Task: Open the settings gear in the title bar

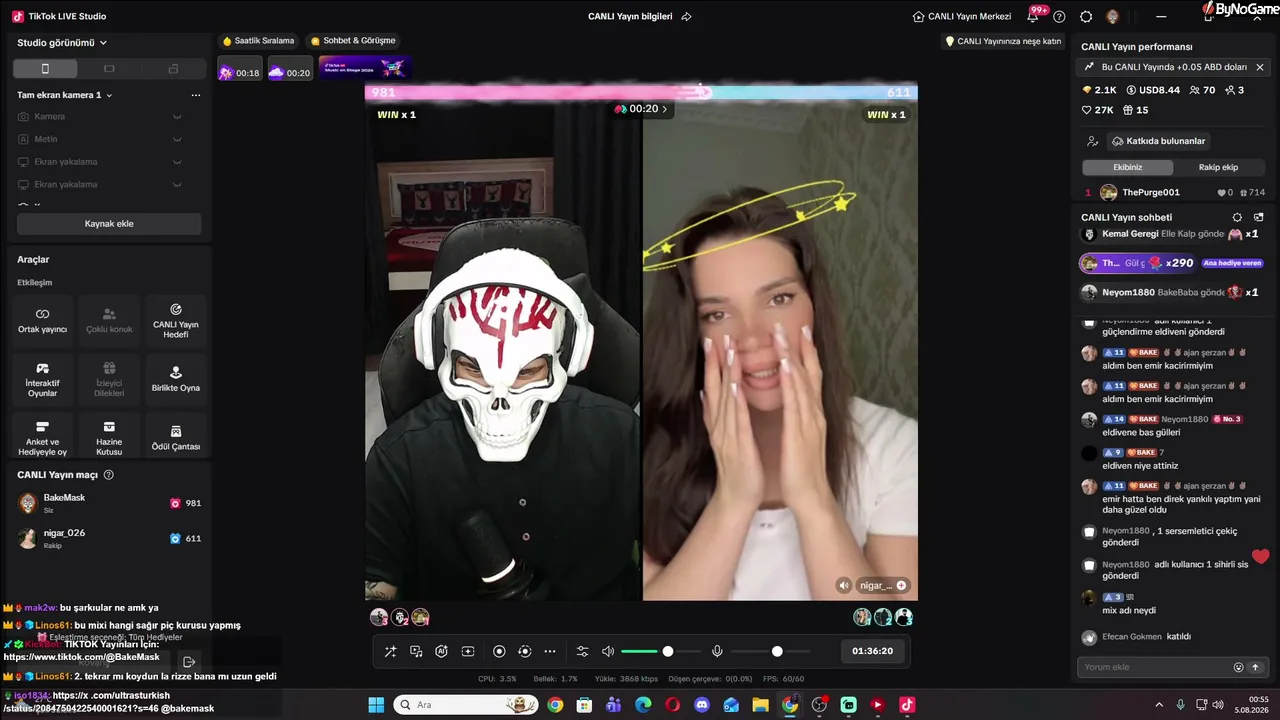Action: coord(1086,16)
